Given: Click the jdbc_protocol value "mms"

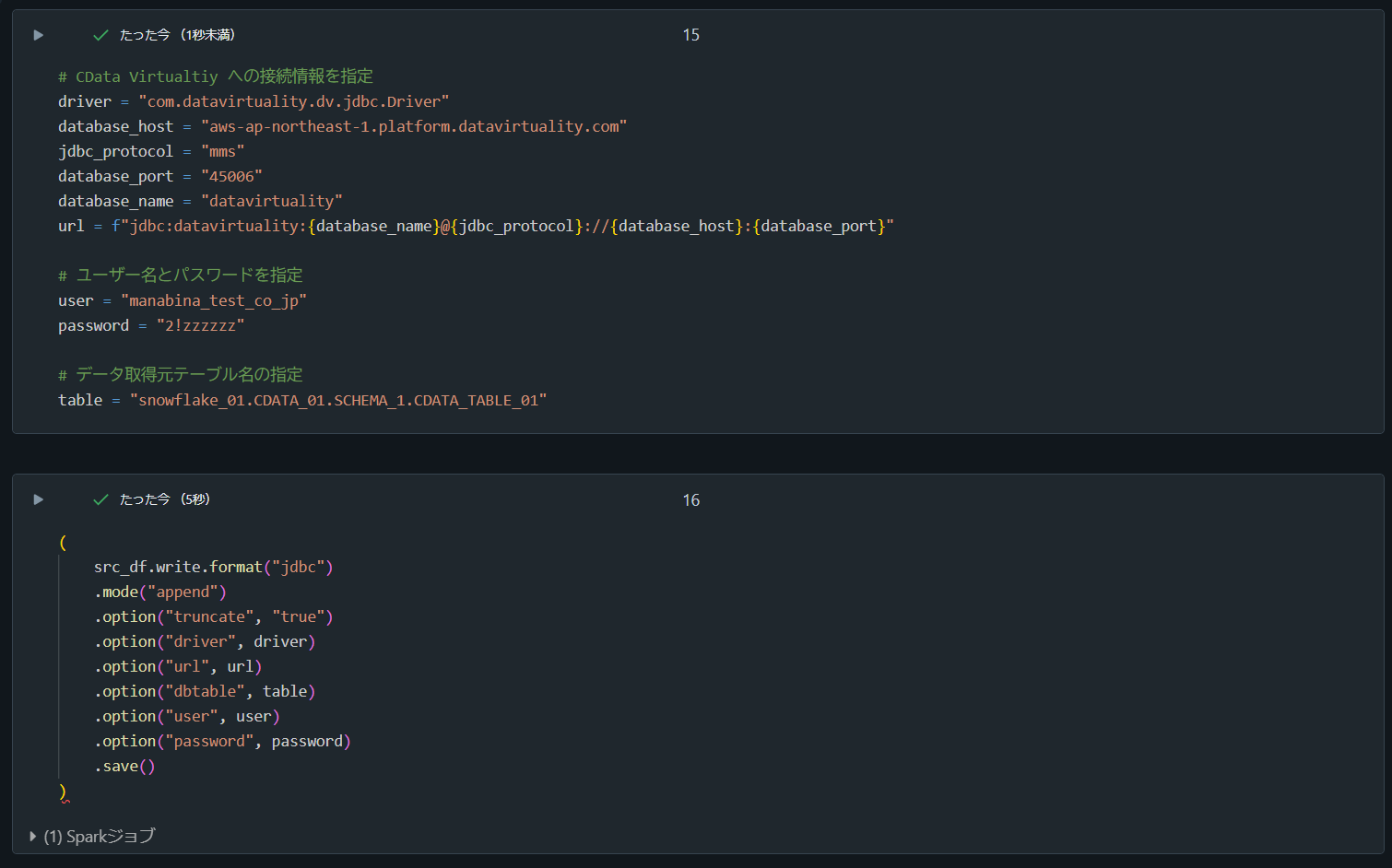Looking at the screenshot, I should (x=222, y=151).
